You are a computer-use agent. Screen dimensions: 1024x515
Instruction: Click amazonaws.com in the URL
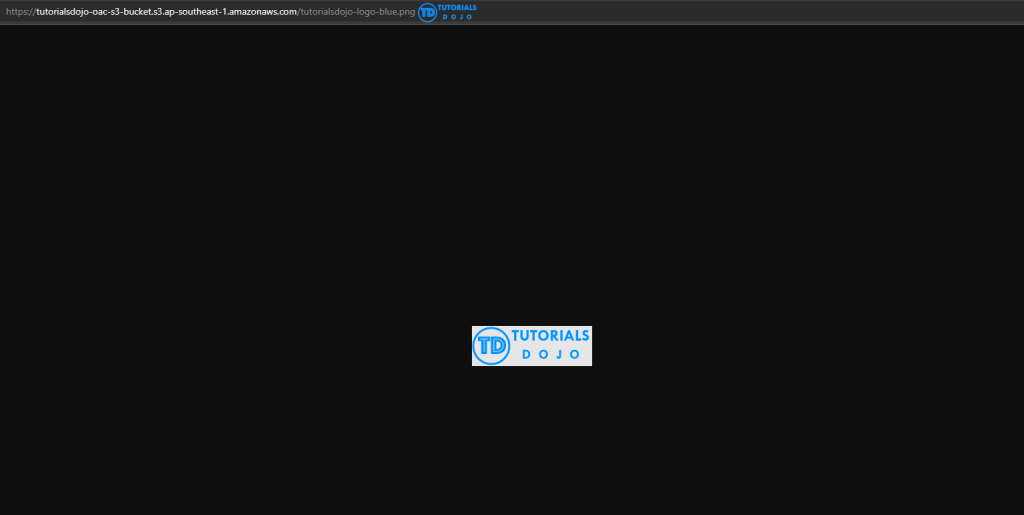[x=262, y=12]
